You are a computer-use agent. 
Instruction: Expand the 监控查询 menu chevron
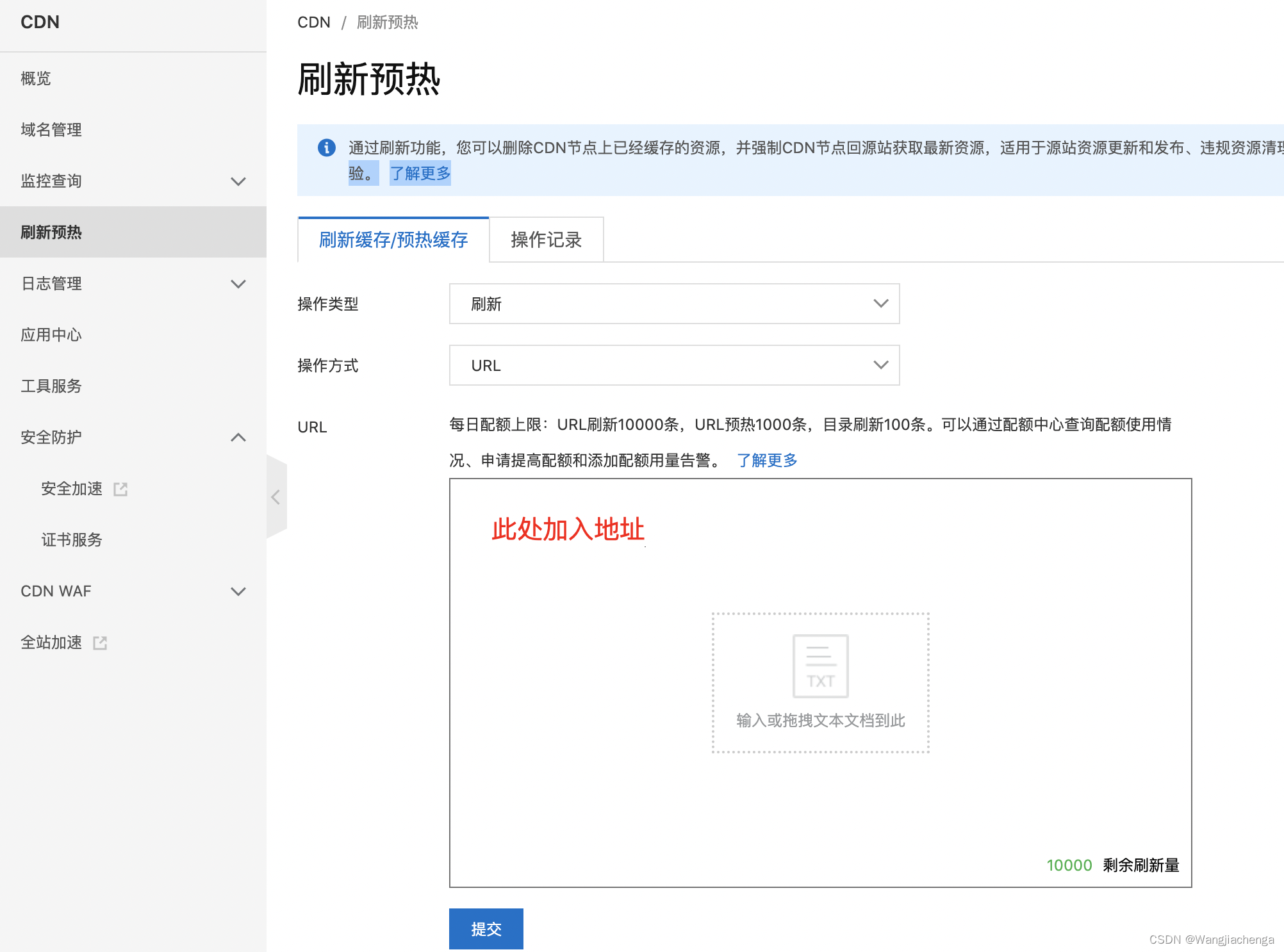[238, 181]
